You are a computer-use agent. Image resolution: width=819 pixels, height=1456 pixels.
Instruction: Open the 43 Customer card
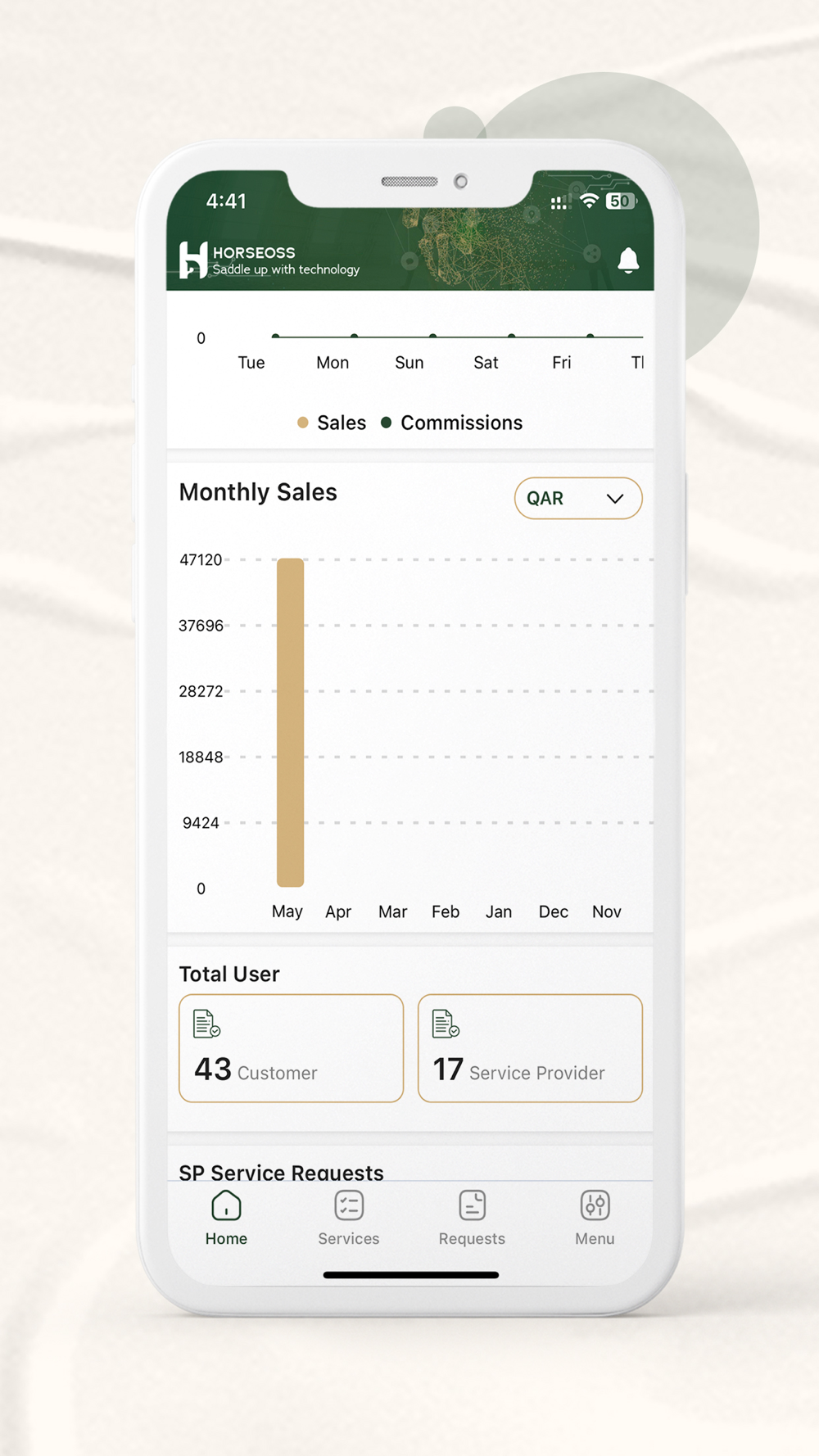click(x=291, y=1049)
